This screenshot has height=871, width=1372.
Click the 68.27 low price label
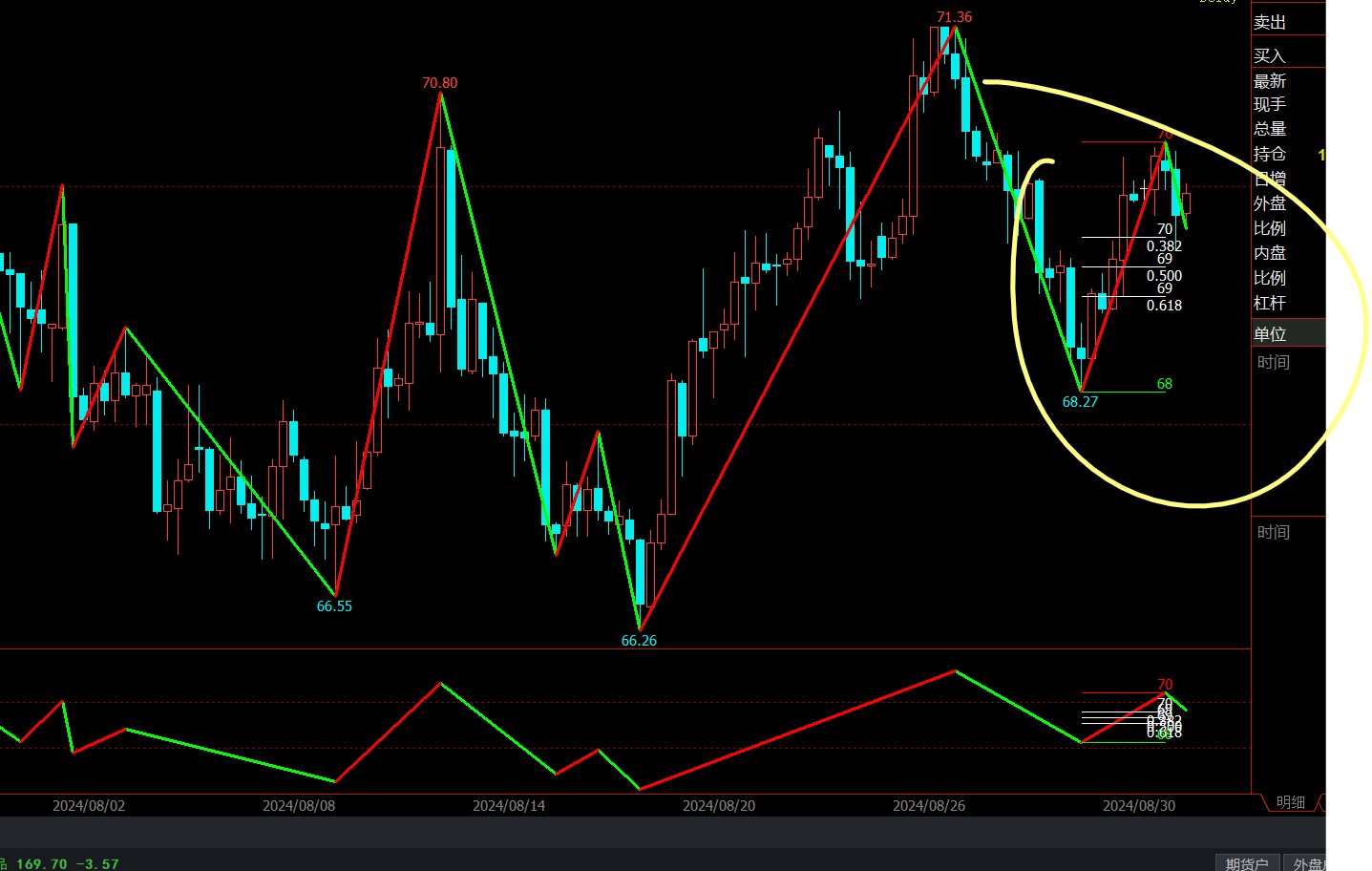tap(1080, 402)
